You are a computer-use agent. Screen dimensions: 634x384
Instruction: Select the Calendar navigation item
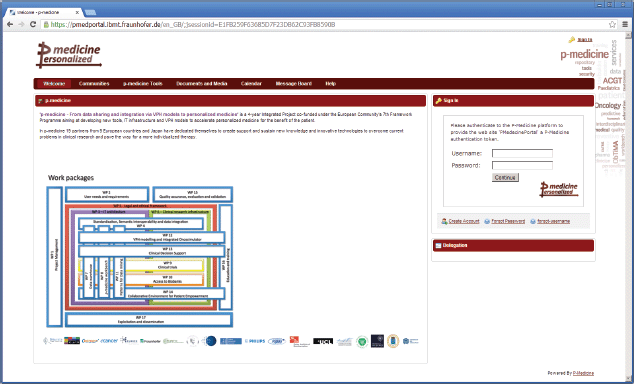[x=251, y=84]
